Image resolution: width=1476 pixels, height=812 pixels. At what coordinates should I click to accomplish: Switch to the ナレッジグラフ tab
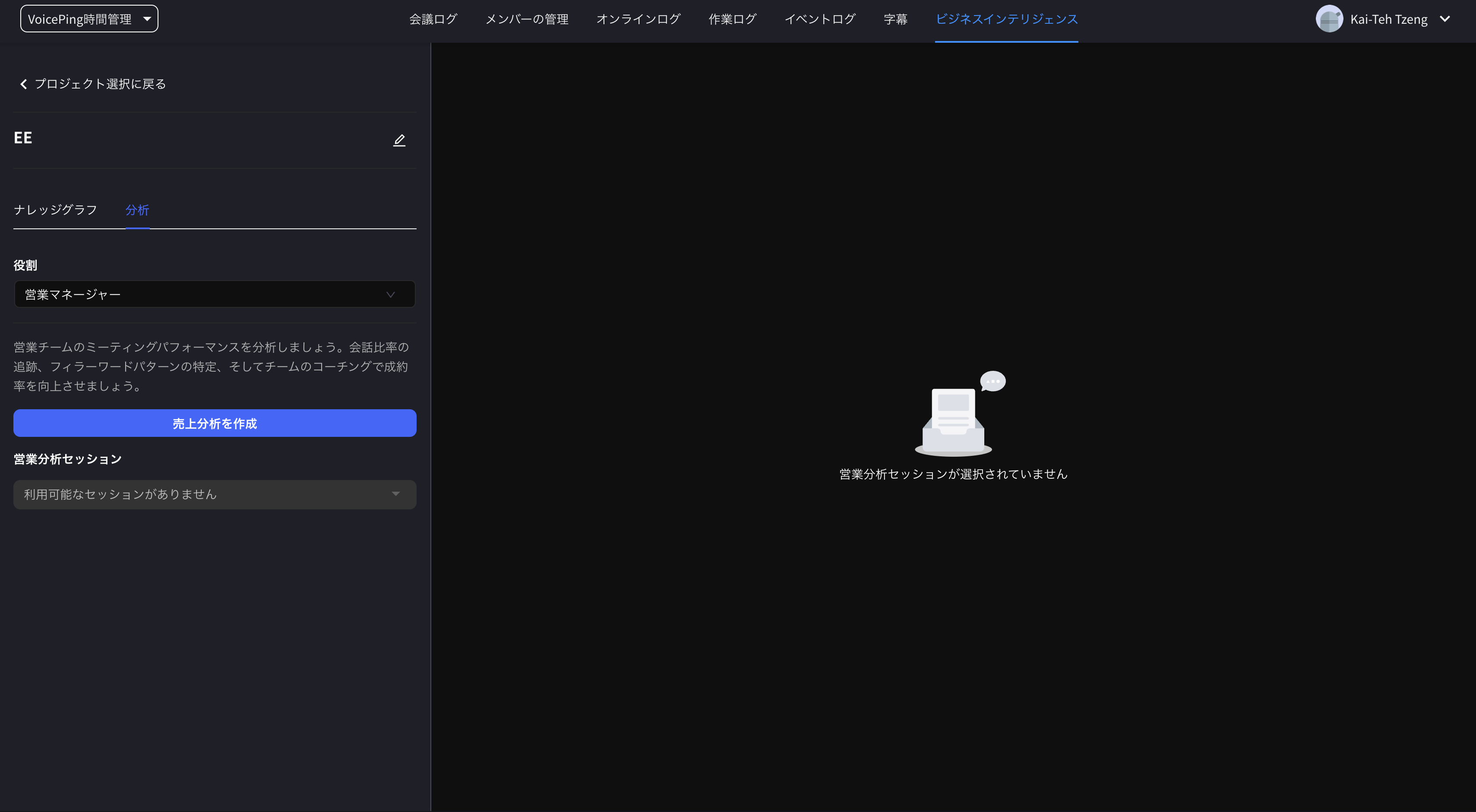56,210
